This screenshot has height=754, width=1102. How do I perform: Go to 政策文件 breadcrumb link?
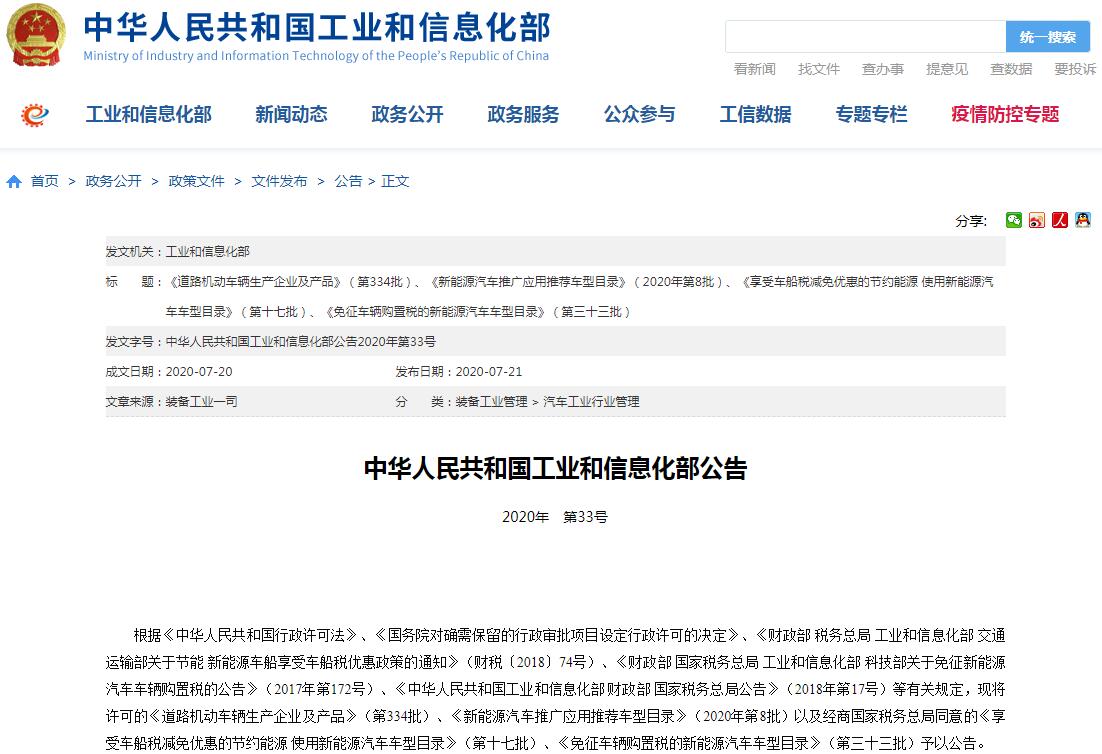(196, 181)
